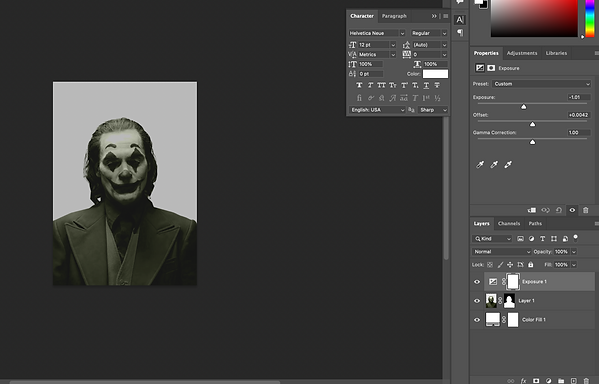
Task: Create a new fill or adjustment layer
Action: click(x=549, y=381)
